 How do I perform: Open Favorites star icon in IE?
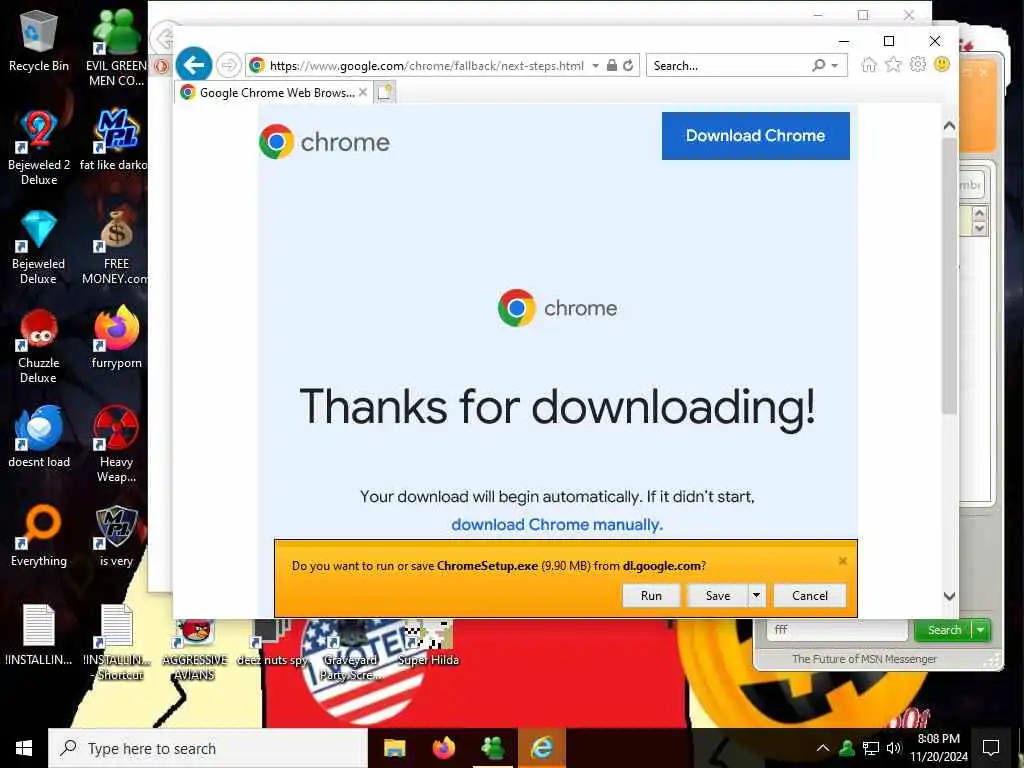click(x=893, y=65)
